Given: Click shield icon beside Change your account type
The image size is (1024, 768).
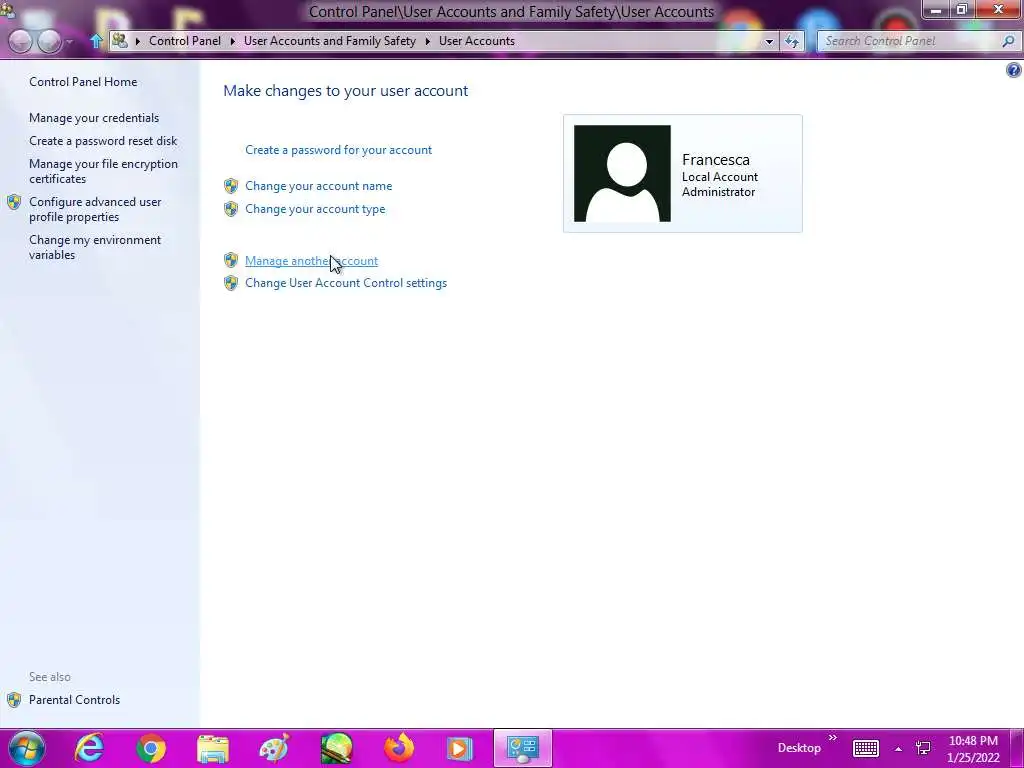Looking at the screenshot, I should (x=231, y=209).
